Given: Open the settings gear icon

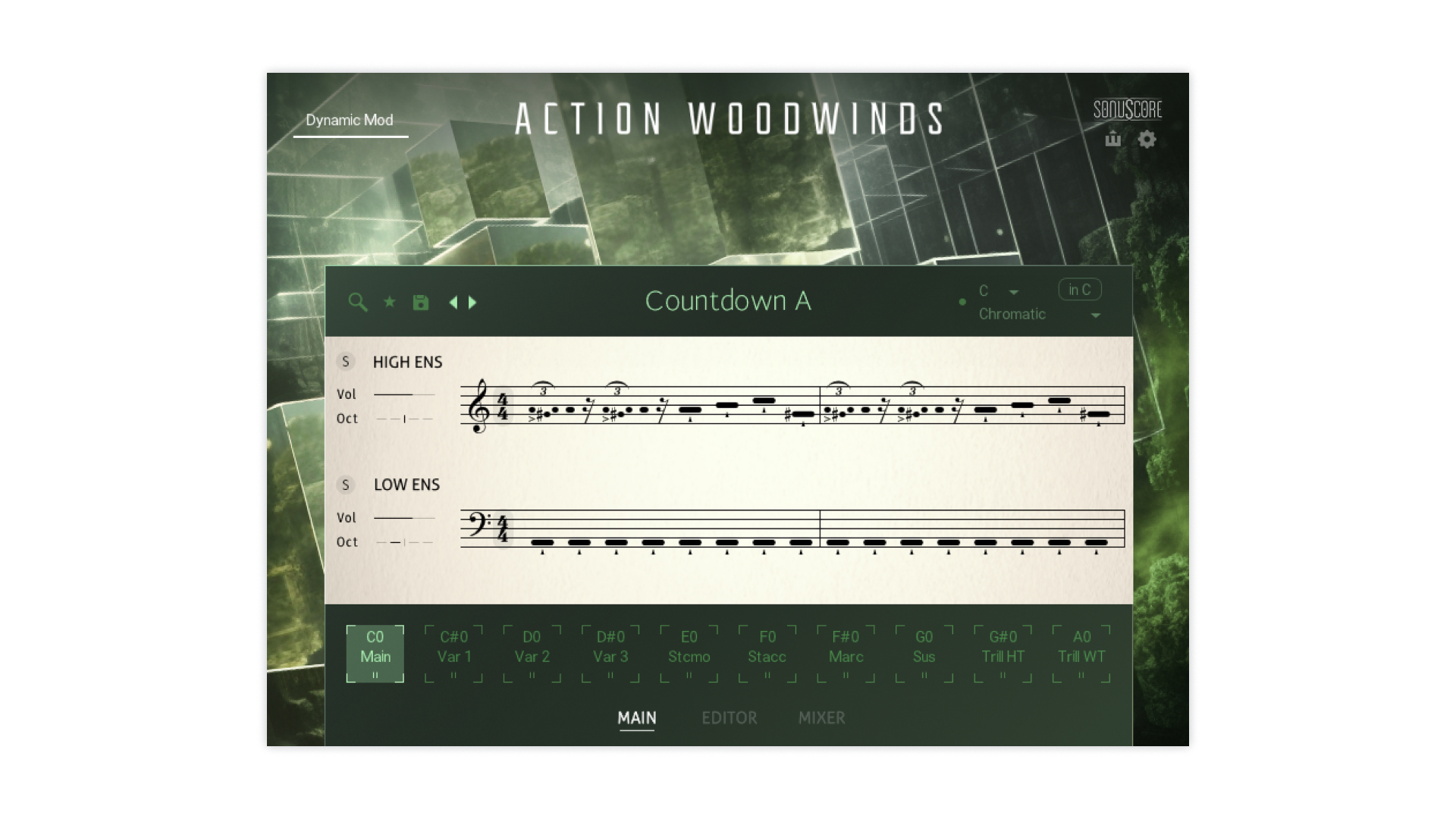Looking at the screenshot, I should (x=1147, y=140).
